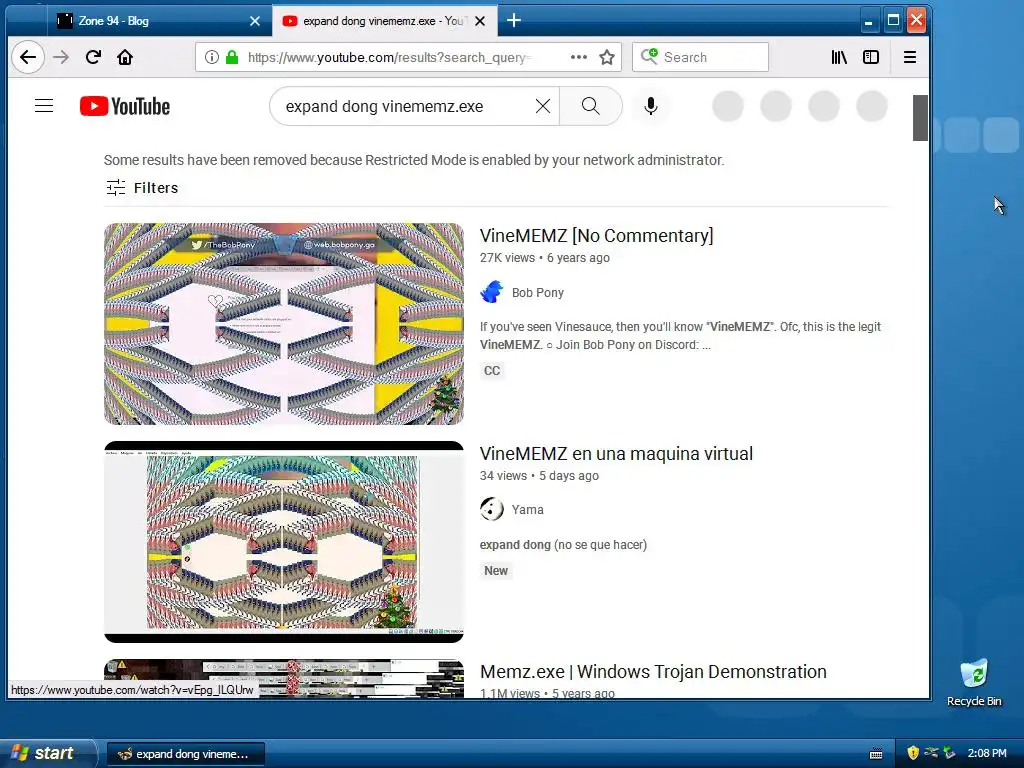
Task: Open Memz.exe Windows Trojan Demonstration title
Action: click(653, 672)
